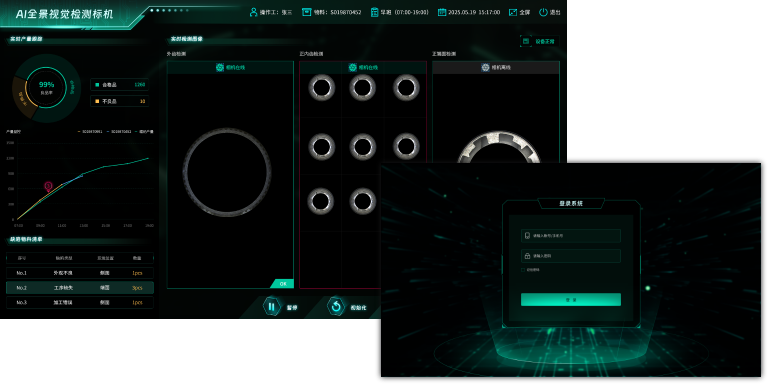Click the pause hexagon icon
This screenshot has height=386, width=770.
pyautogui.click(x=272, y=306)
